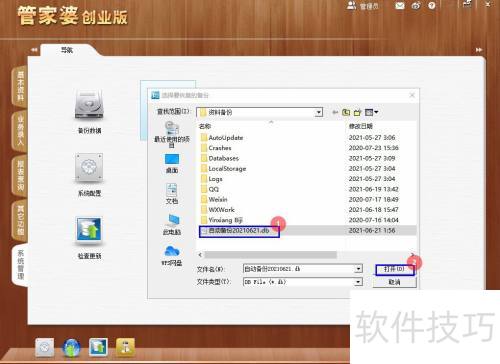Select 此电脑 in places bar
This screenshot has width=500, height=364.
coord(172,225)
